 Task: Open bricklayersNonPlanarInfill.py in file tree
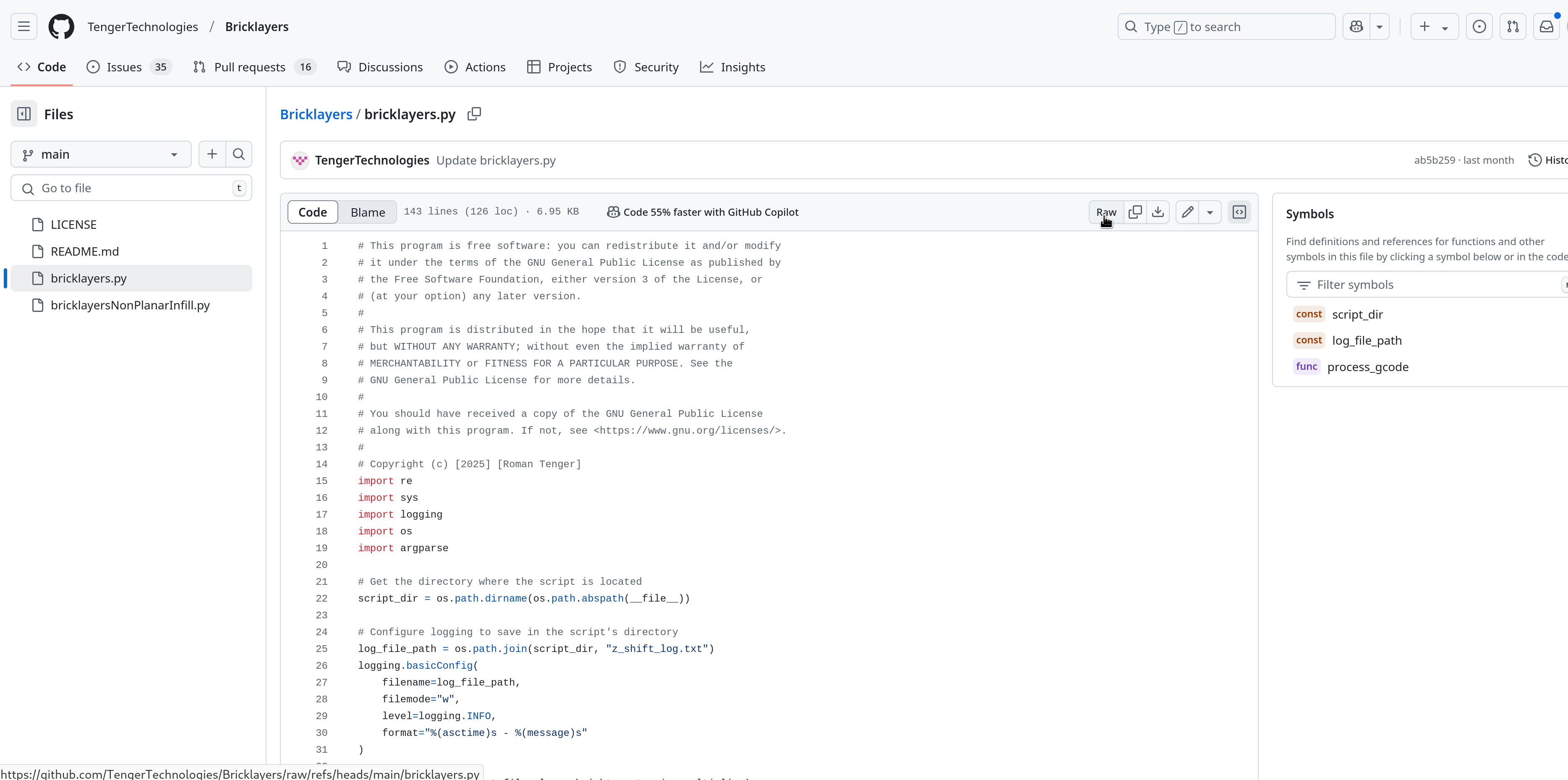click(130, 305)
